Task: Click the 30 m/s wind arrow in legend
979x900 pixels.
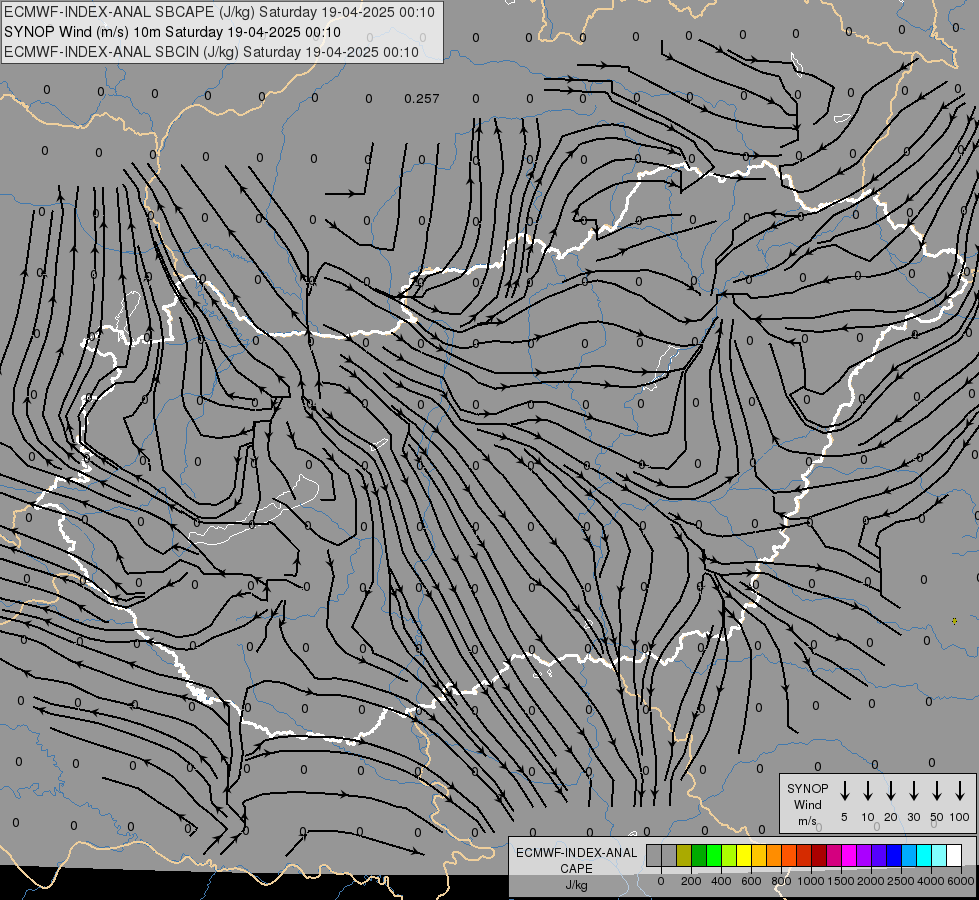Action: click(x=913, y=791)
